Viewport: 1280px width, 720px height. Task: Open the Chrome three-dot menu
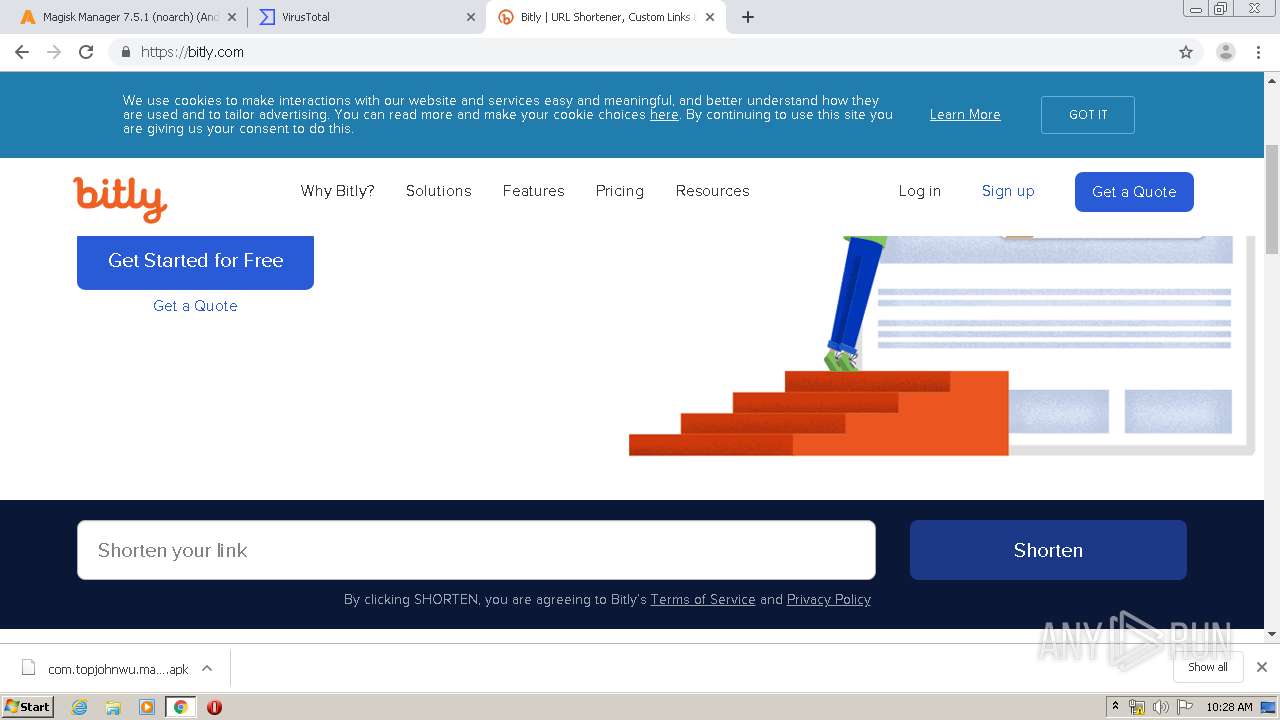coord(1258,52)
